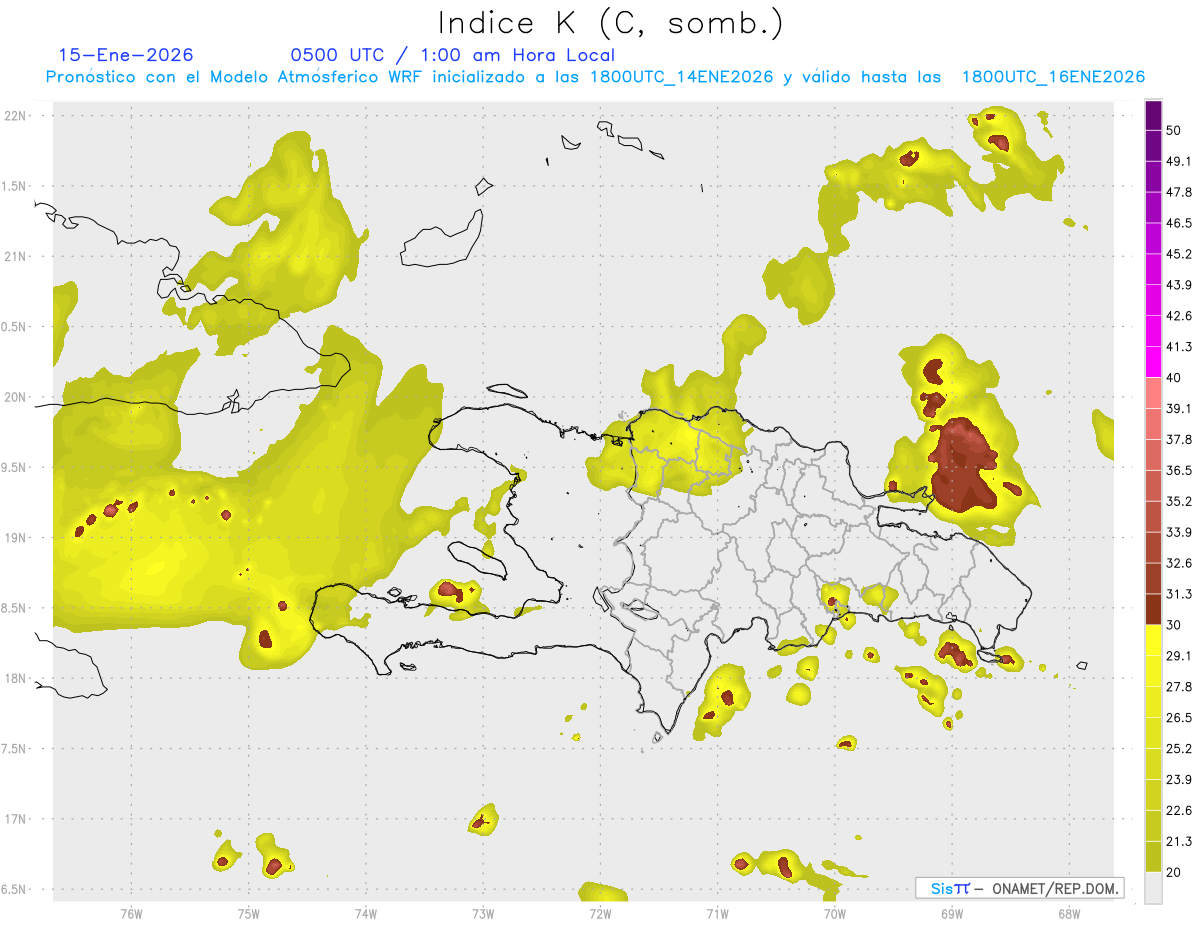Select the olive swatch between 20 and 21.3
1200x927 pixels.
pos(1153,856)
